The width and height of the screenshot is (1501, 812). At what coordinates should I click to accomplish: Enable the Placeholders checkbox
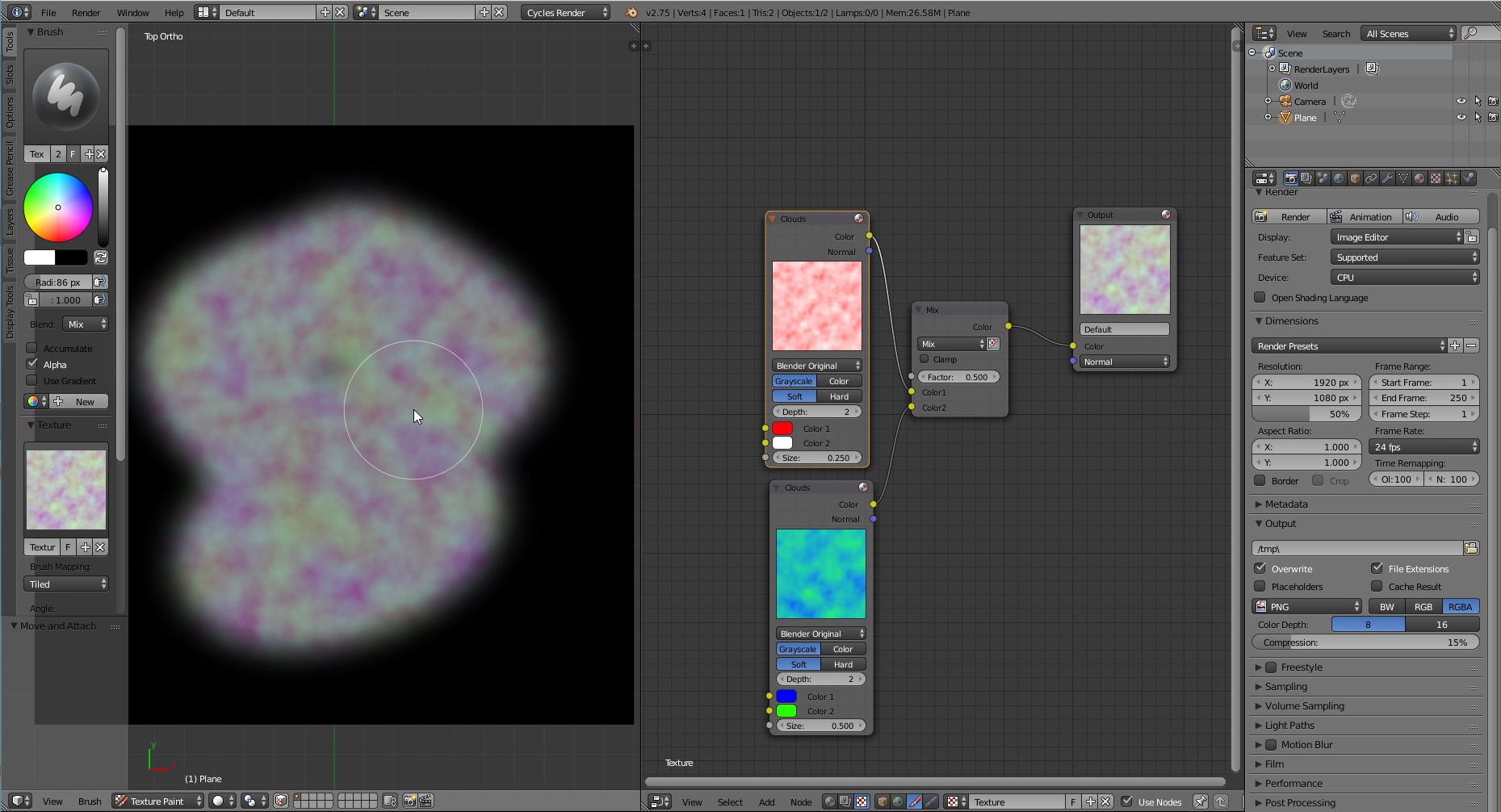tap(1260, 586)
